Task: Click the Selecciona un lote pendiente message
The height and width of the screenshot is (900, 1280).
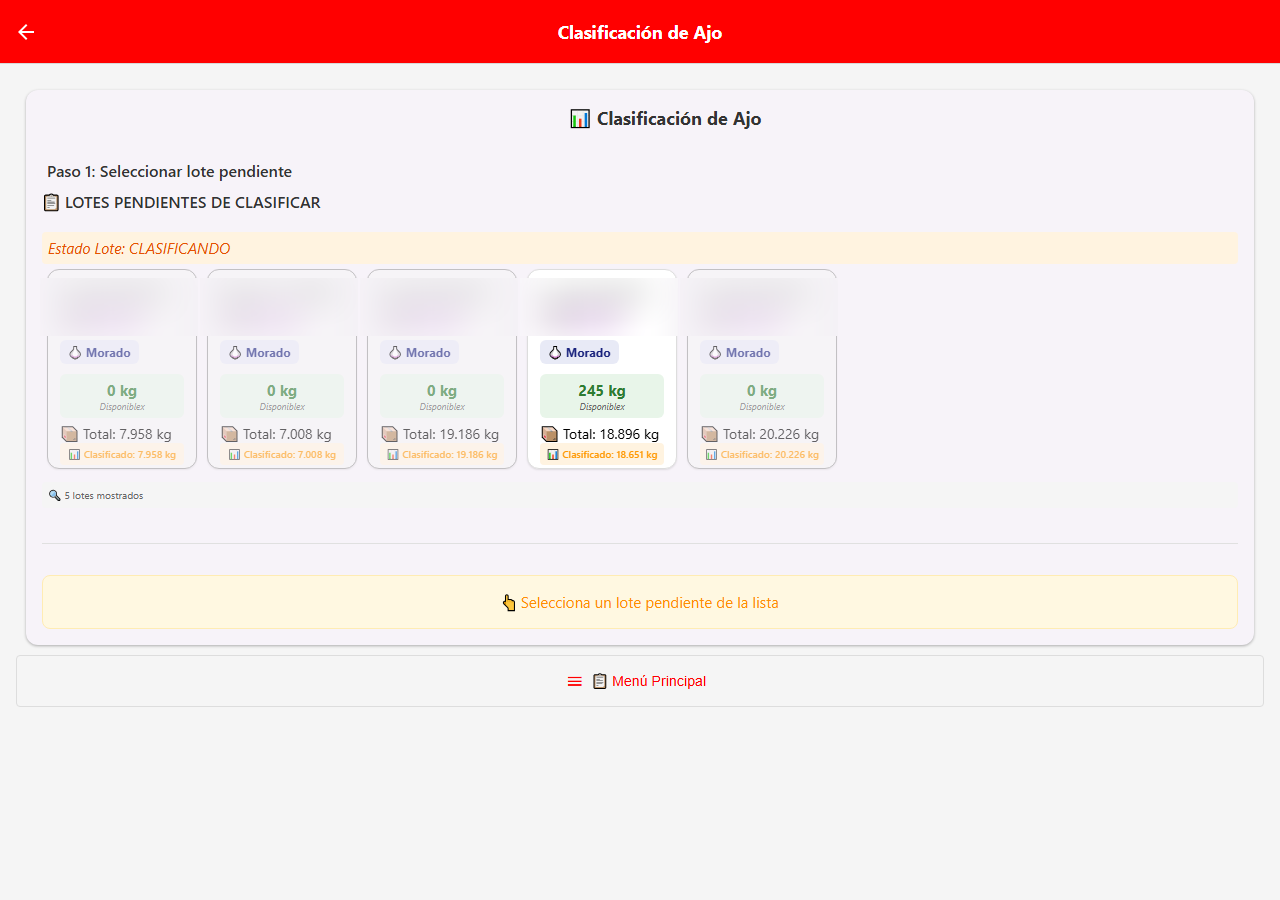Action: [x=640, y=603]
